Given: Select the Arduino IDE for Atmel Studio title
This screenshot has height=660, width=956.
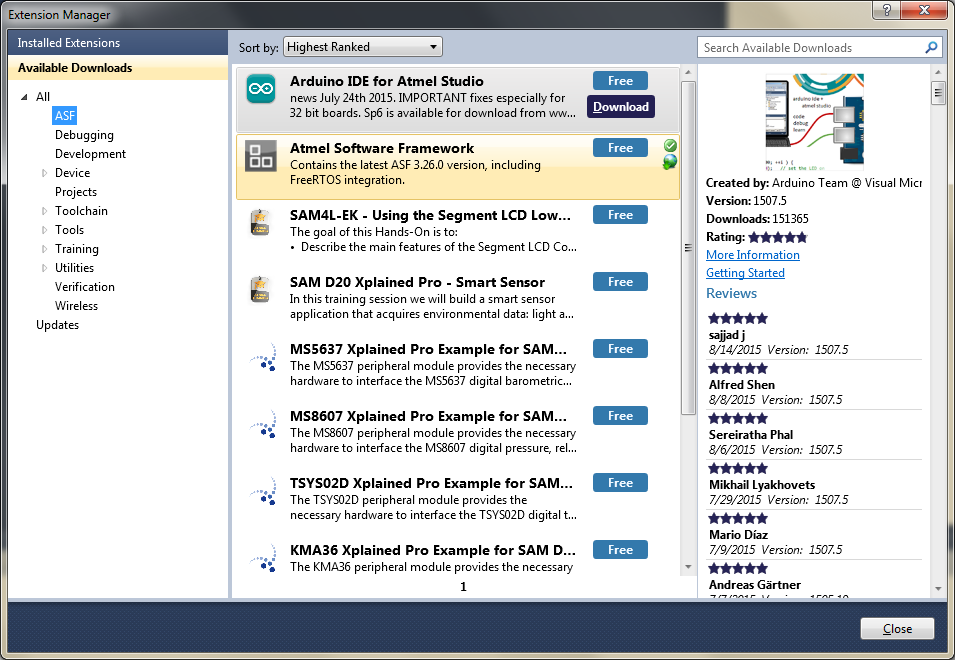Looking at the screenshot, I should (387, 81).
